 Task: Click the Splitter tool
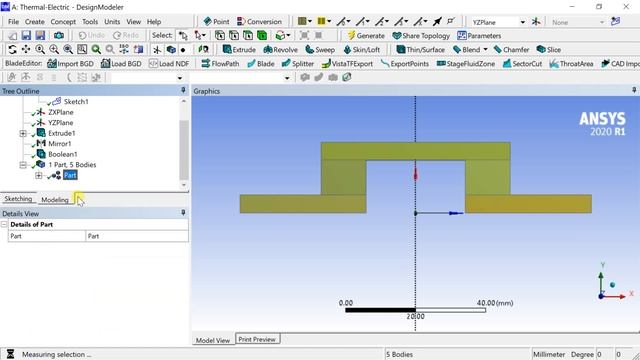click(x=298, y=64)
